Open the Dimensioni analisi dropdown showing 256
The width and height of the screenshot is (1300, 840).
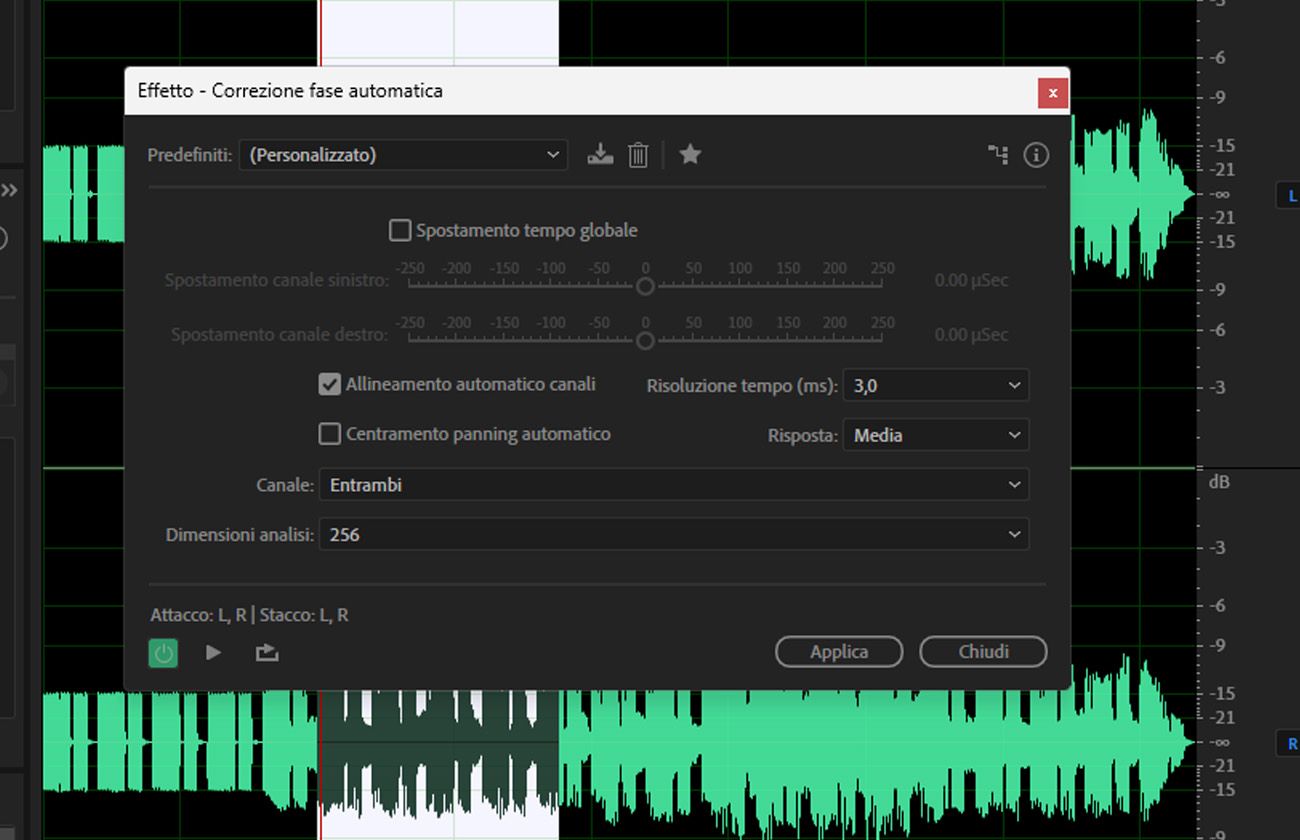click(x=674, y=535)
